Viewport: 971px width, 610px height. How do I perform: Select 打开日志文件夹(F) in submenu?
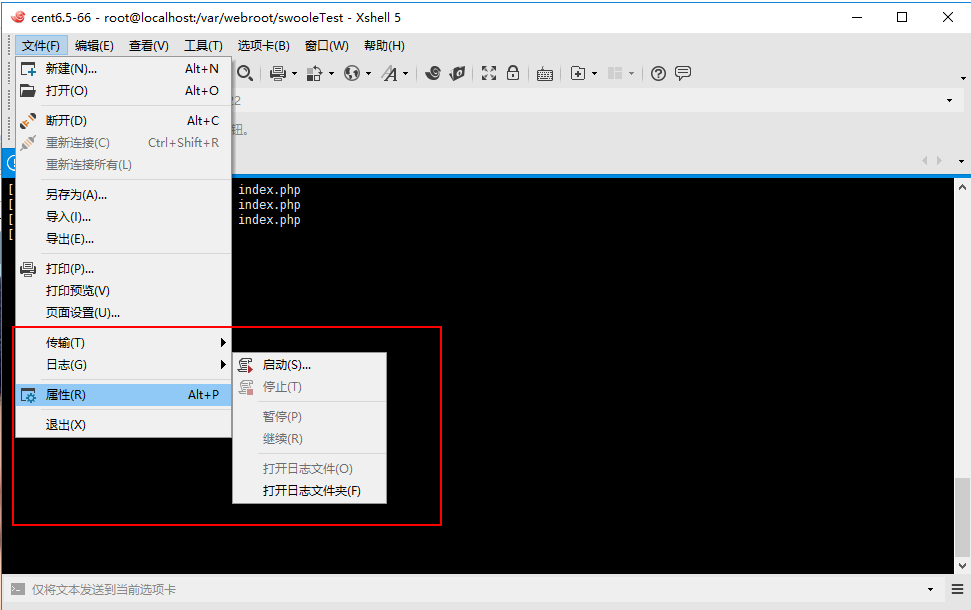pyautogui.click(x=309, y=491)
